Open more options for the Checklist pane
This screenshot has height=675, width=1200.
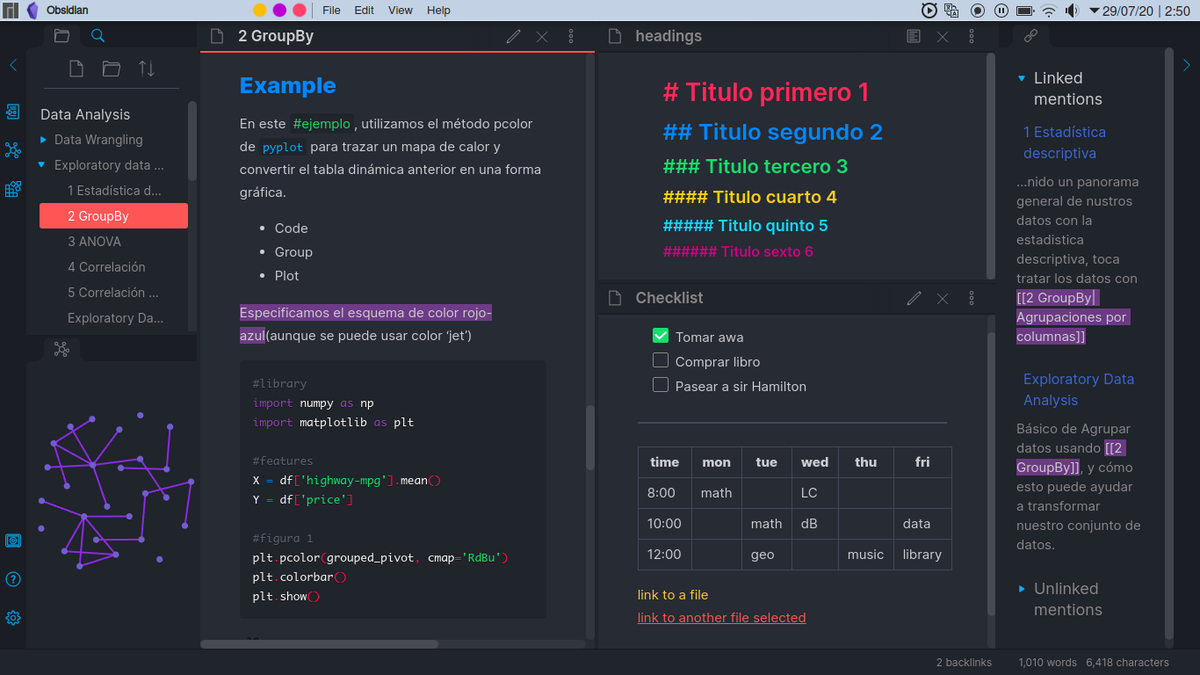click(x=971, y=298)
